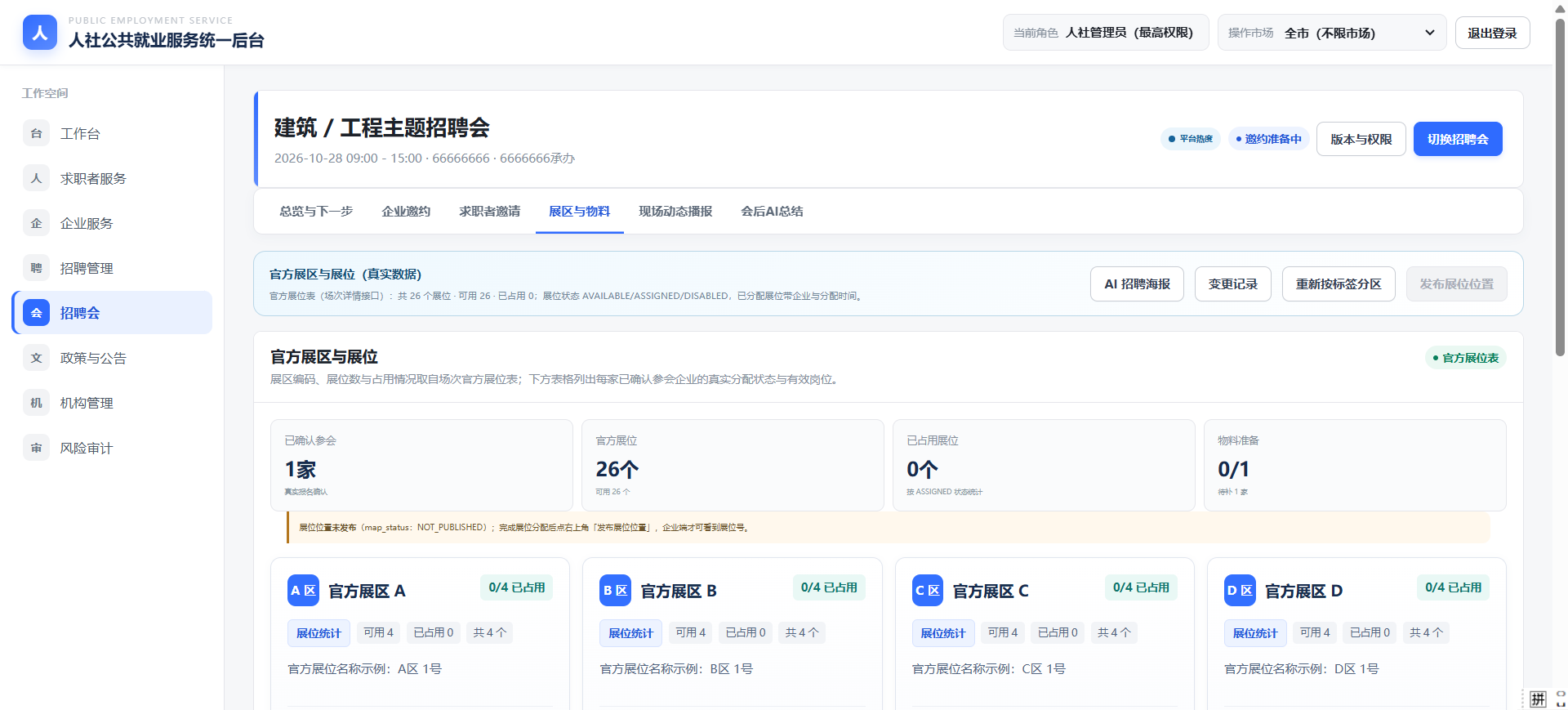This screenshot has width=1568, height=710.
Task: Click the blue app logo icon
Action: tap(40, 33)
